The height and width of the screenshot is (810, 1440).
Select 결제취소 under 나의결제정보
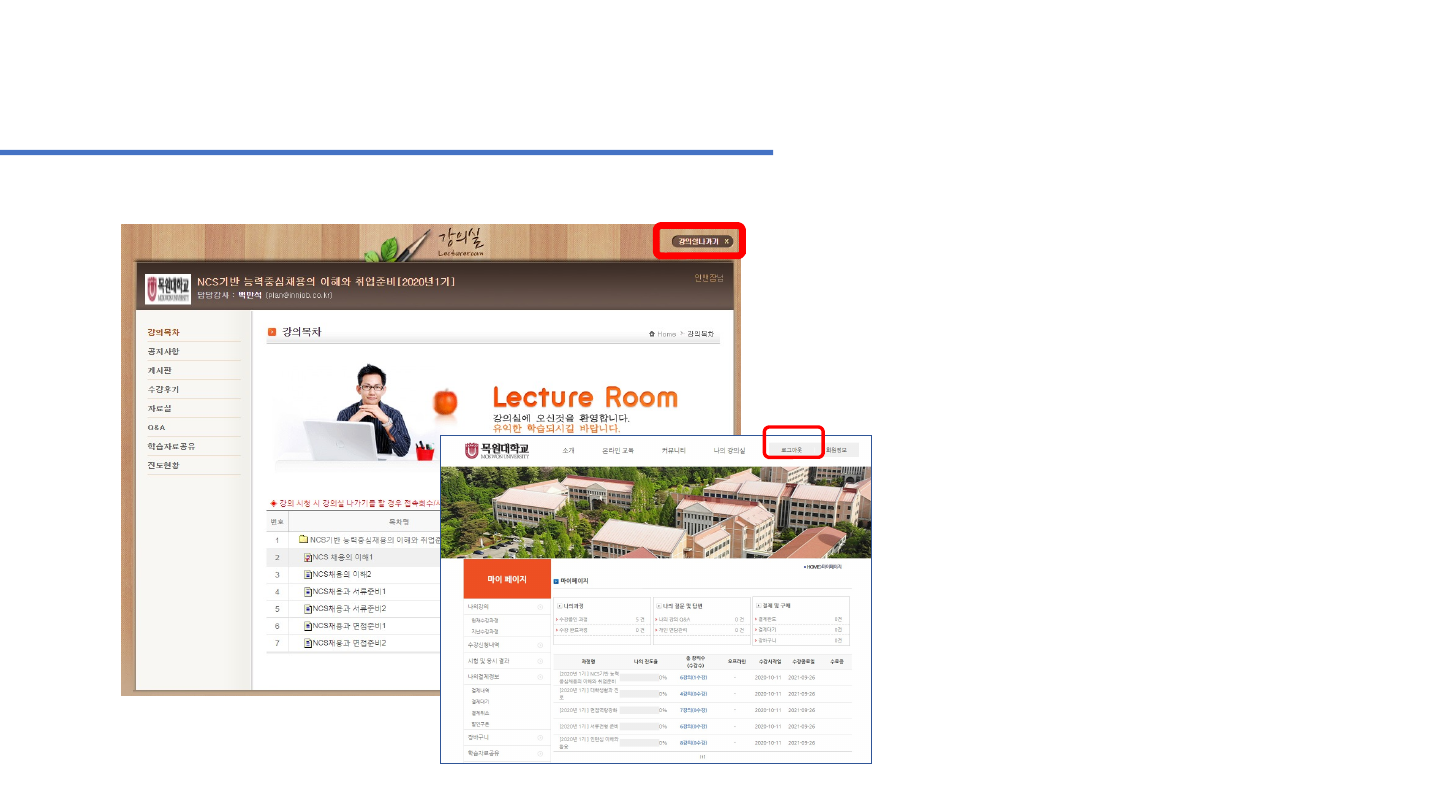pyautogui.click(x=481, y=713)
